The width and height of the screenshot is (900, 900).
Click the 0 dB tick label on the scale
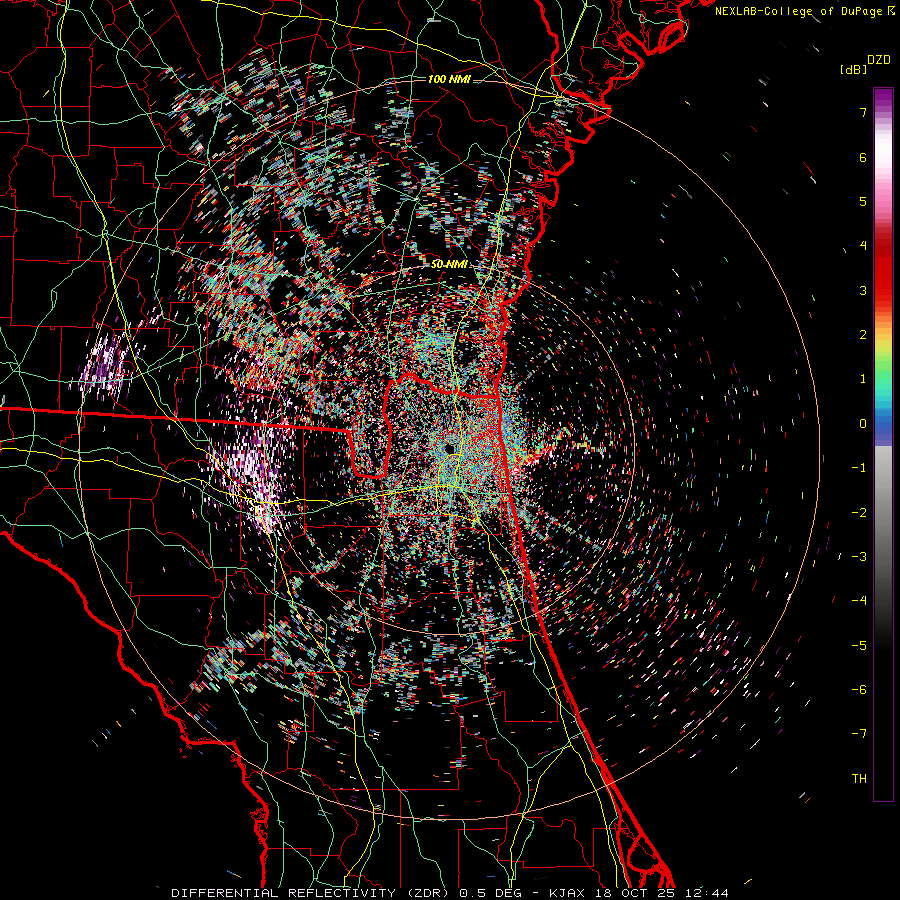click(x=863, y=424)
